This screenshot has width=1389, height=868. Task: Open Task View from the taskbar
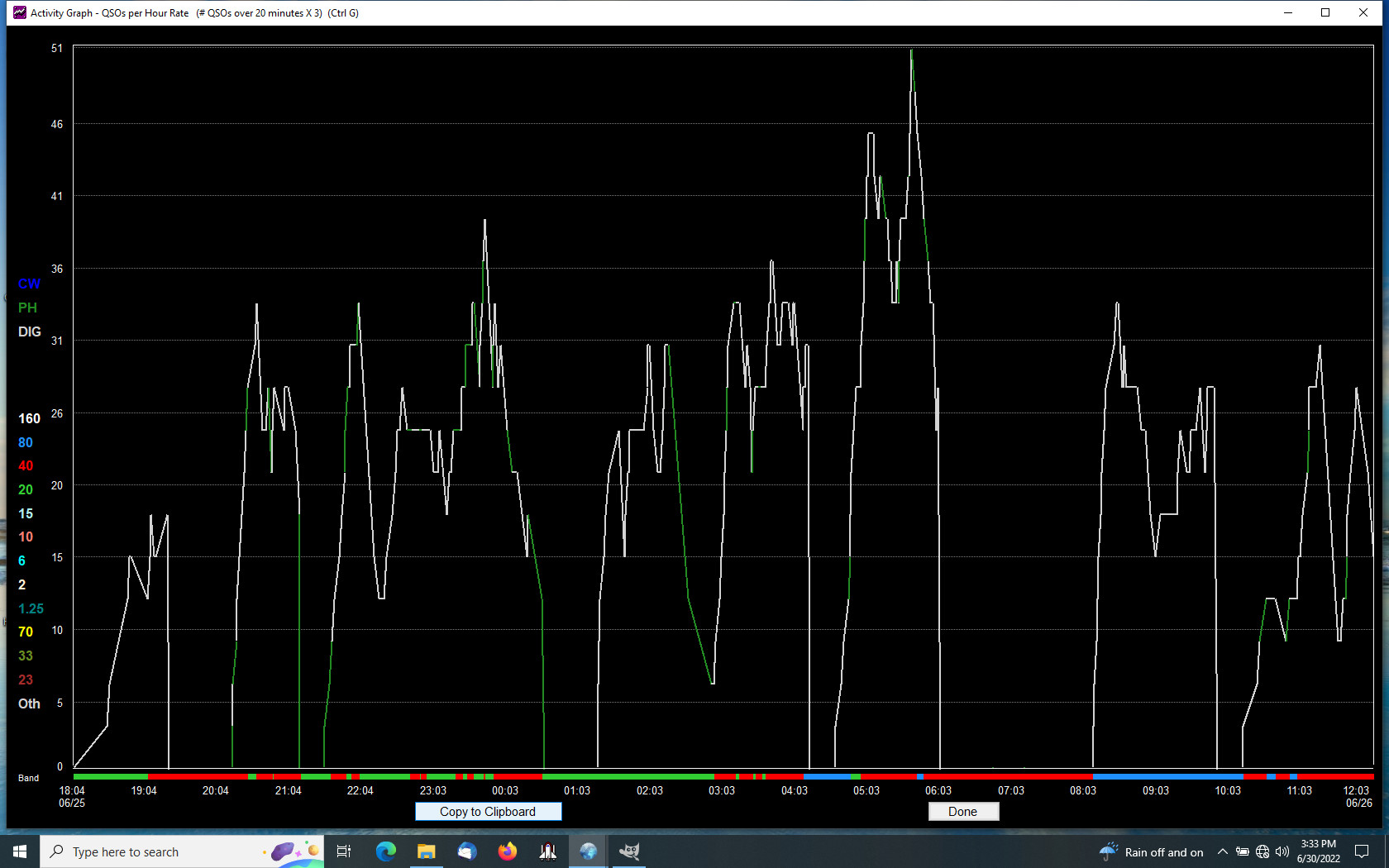(x=344, y=851)
